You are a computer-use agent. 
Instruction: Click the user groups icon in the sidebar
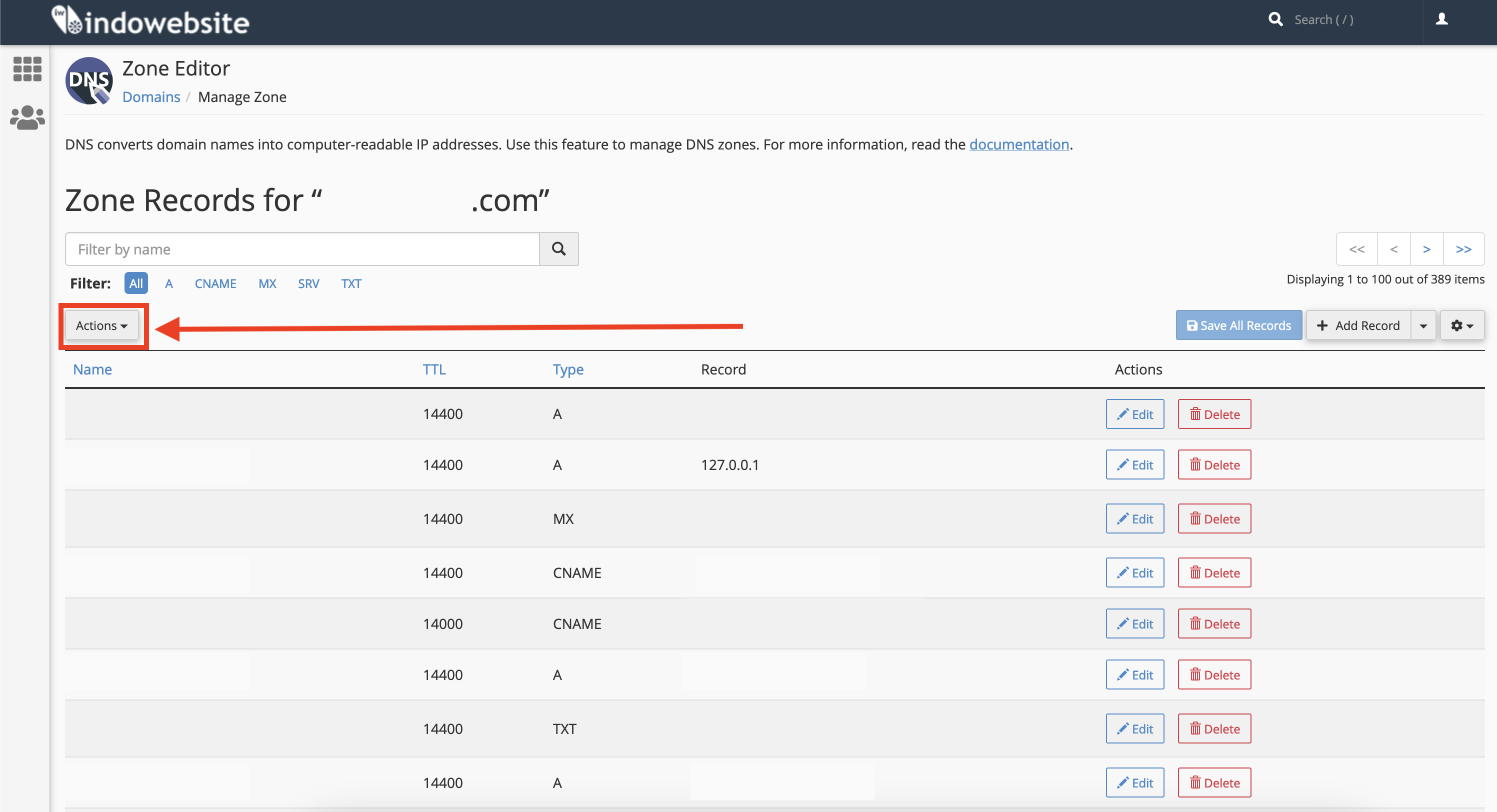26,118
